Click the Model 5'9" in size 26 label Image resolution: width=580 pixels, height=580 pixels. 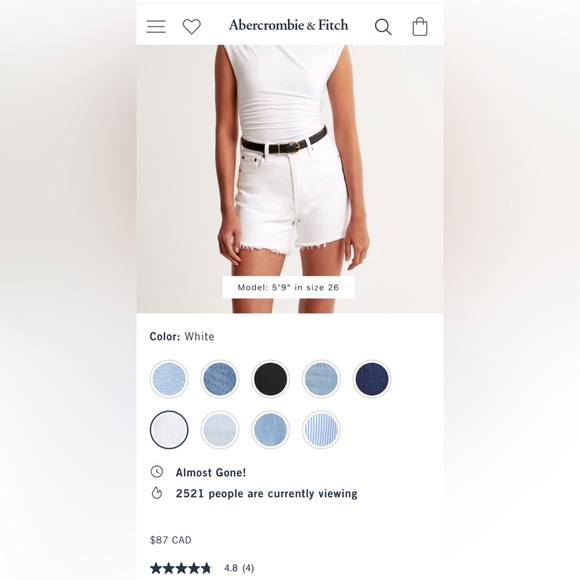288,287
